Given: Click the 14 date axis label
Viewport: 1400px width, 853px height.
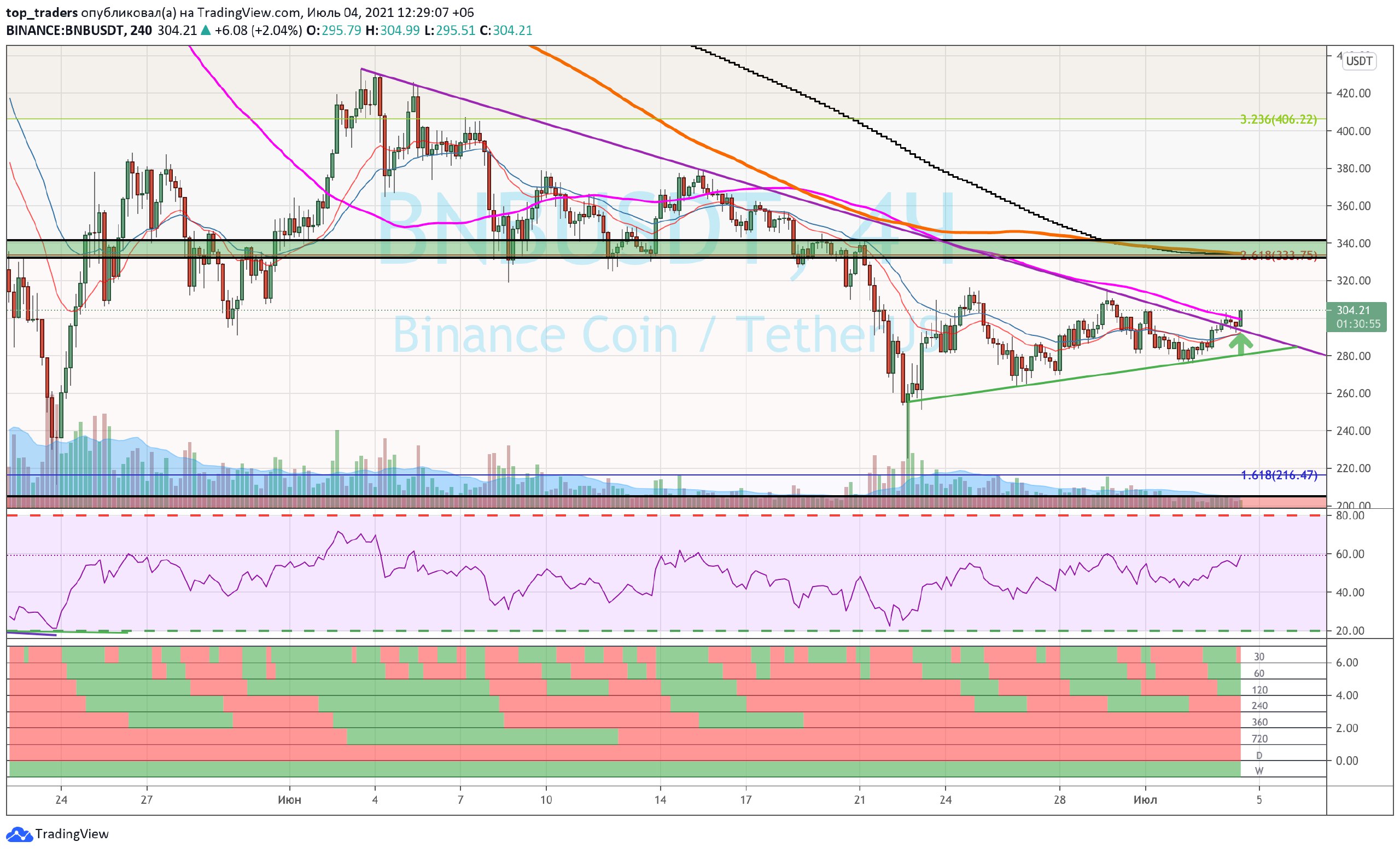Looking at the screenshot, I should [x=660, y=800].
